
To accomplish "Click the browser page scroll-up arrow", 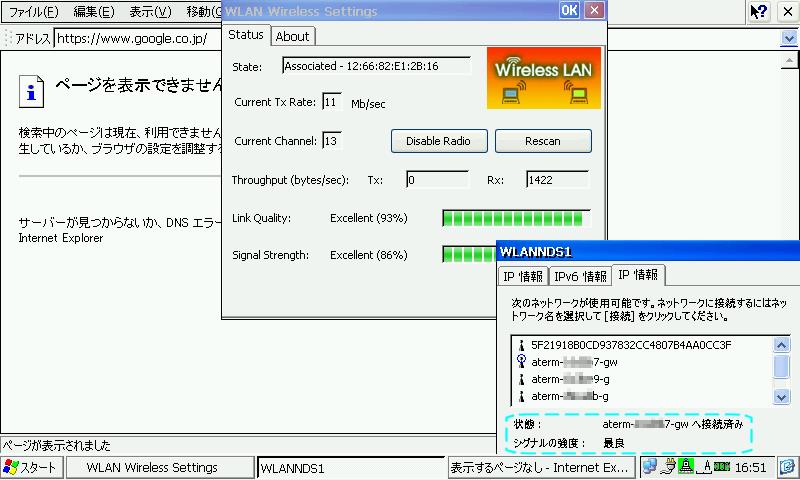I will 789,61.
